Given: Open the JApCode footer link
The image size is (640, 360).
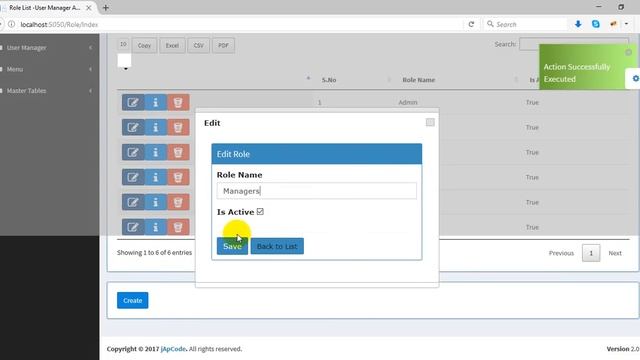Looking at the screenshot, I should (173, 349).
